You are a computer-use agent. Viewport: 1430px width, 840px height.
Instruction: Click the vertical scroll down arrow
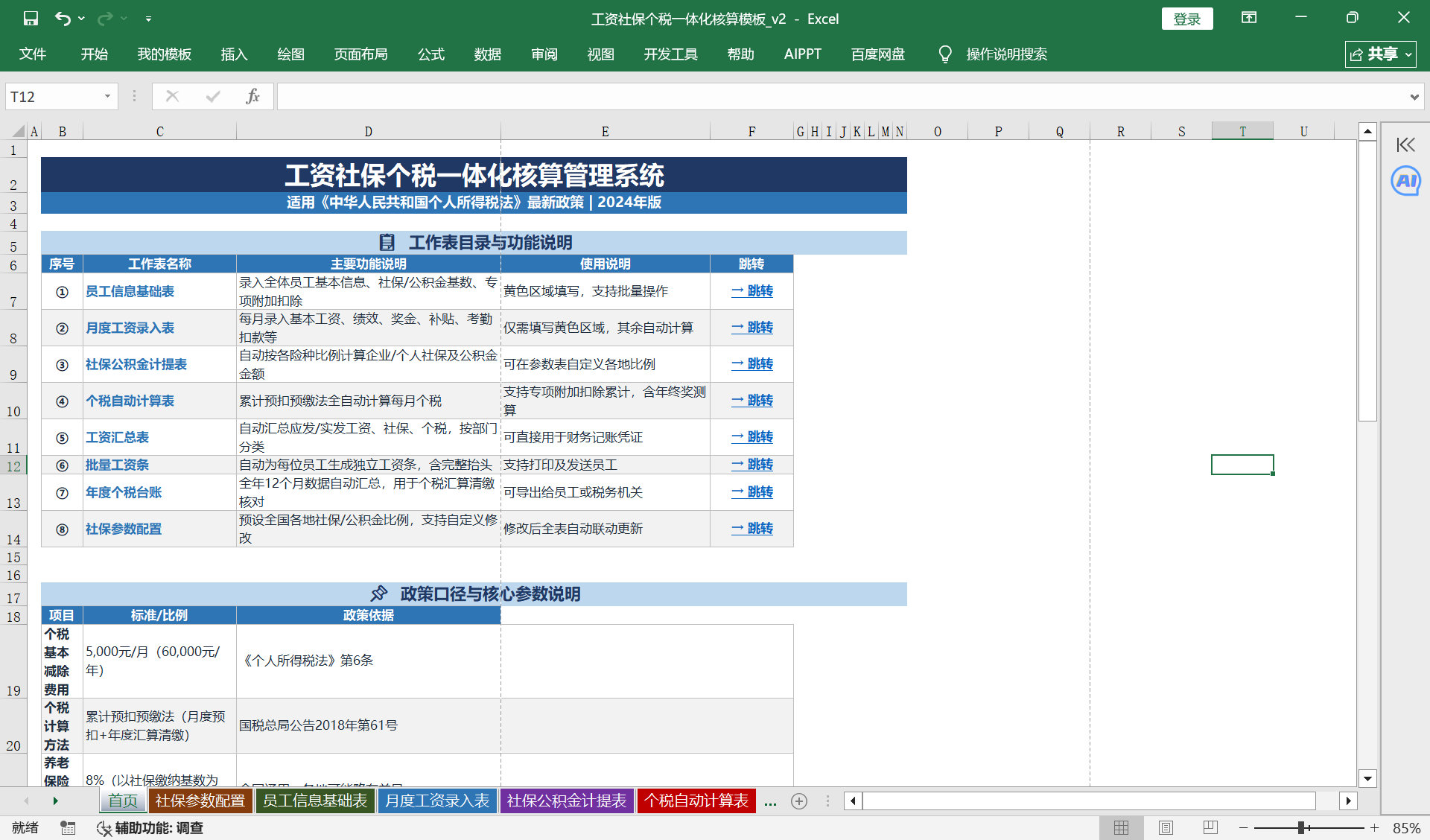pyautogui.click(x=1367, y=779)
